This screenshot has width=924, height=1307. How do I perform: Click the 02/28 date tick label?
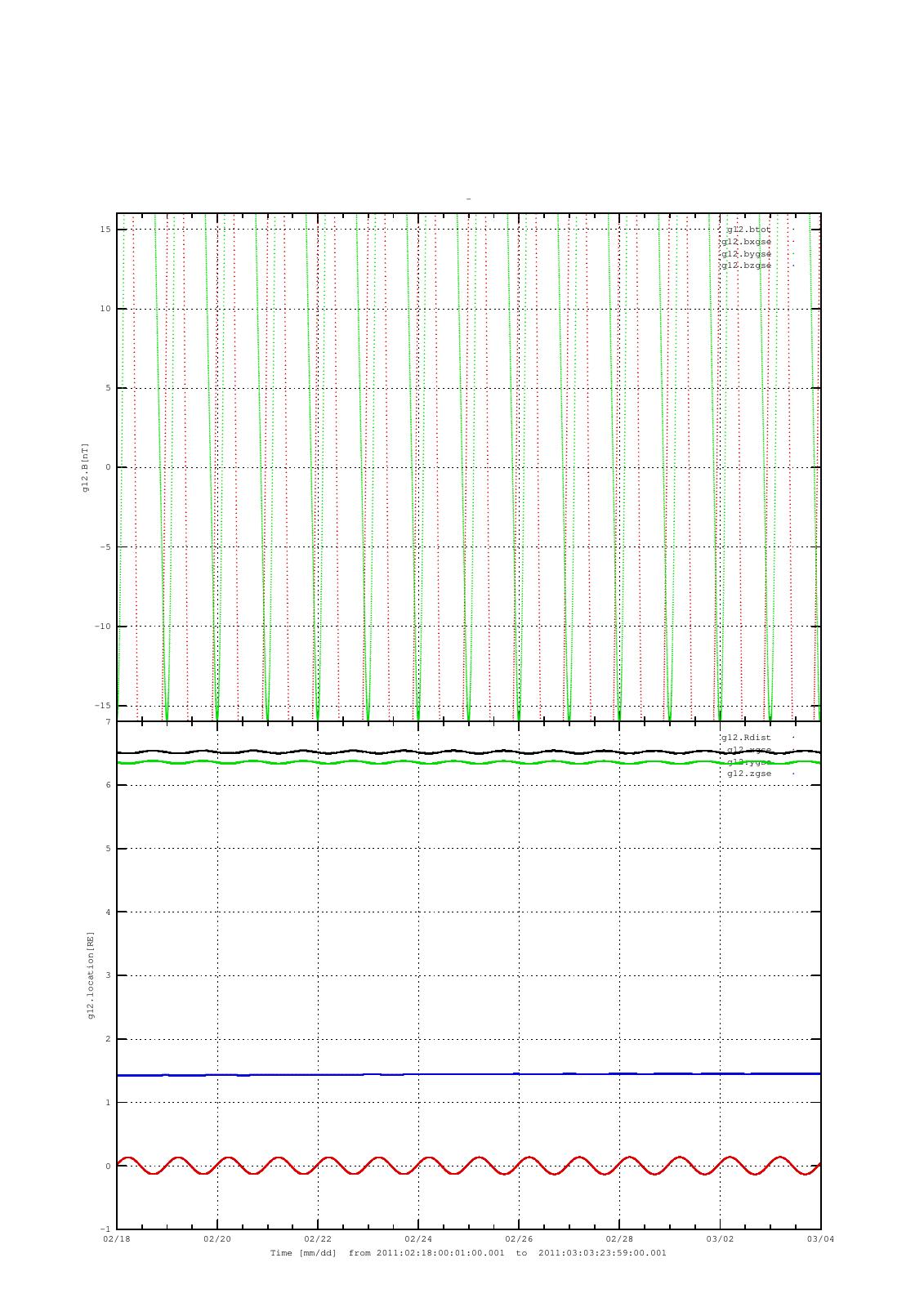pos(619,1238)
